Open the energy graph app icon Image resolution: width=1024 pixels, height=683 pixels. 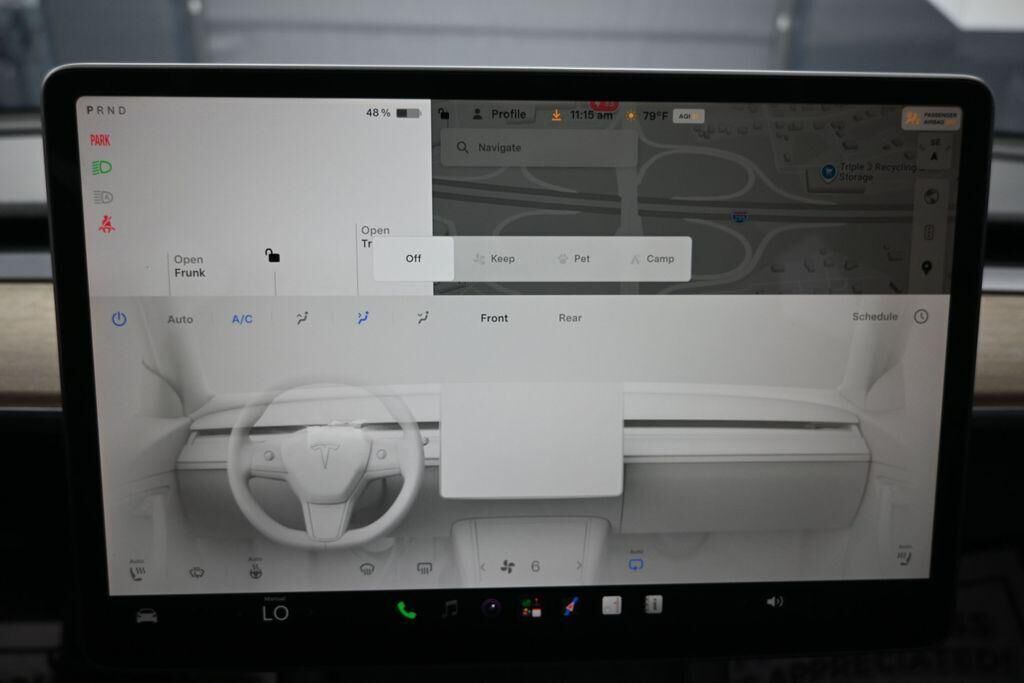coord(612,605)
